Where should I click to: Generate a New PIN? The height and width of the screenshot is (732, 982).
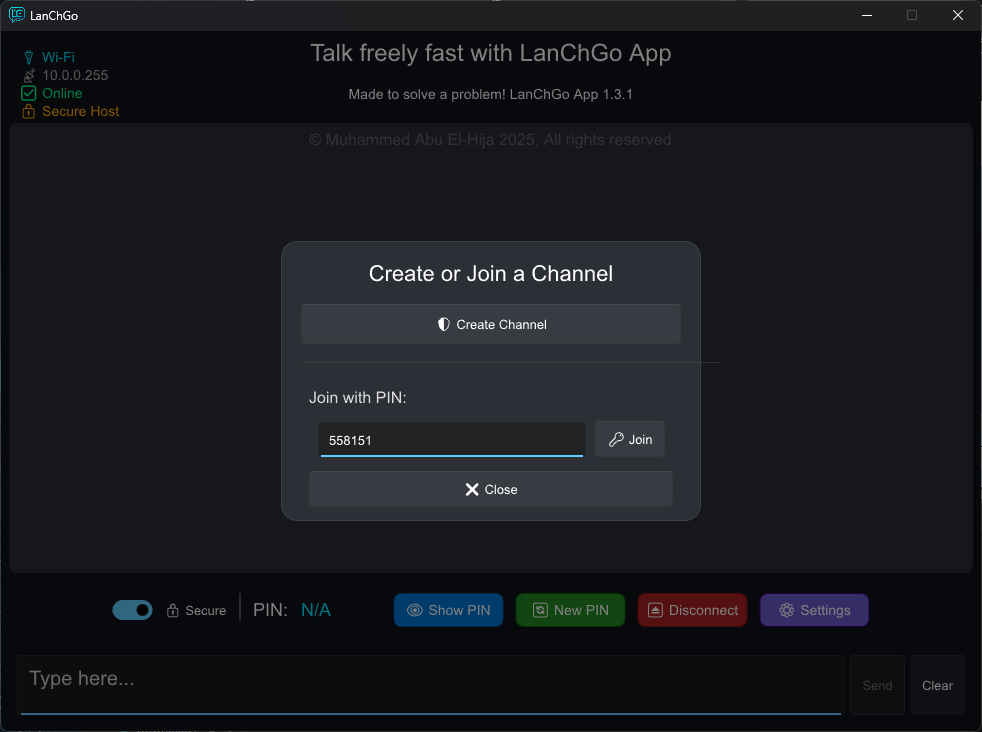[x=570, y=610]
